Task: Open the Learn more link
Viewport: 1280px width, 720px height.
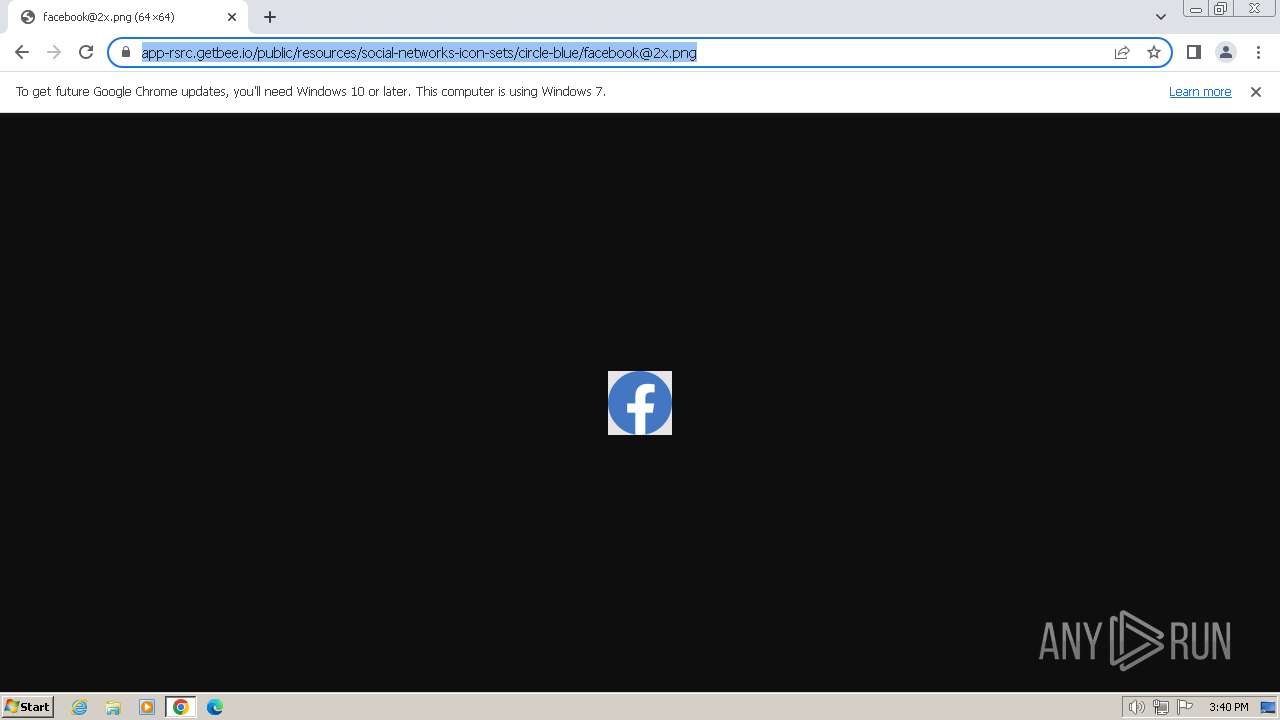Action: pos(1200,92)
